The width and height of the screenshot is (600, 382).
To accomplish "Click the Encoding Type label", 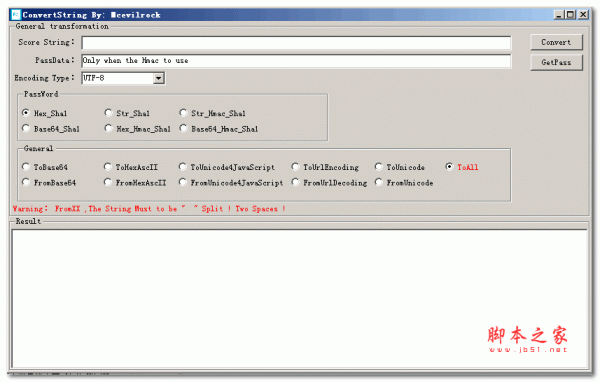I will coord(44,78).
